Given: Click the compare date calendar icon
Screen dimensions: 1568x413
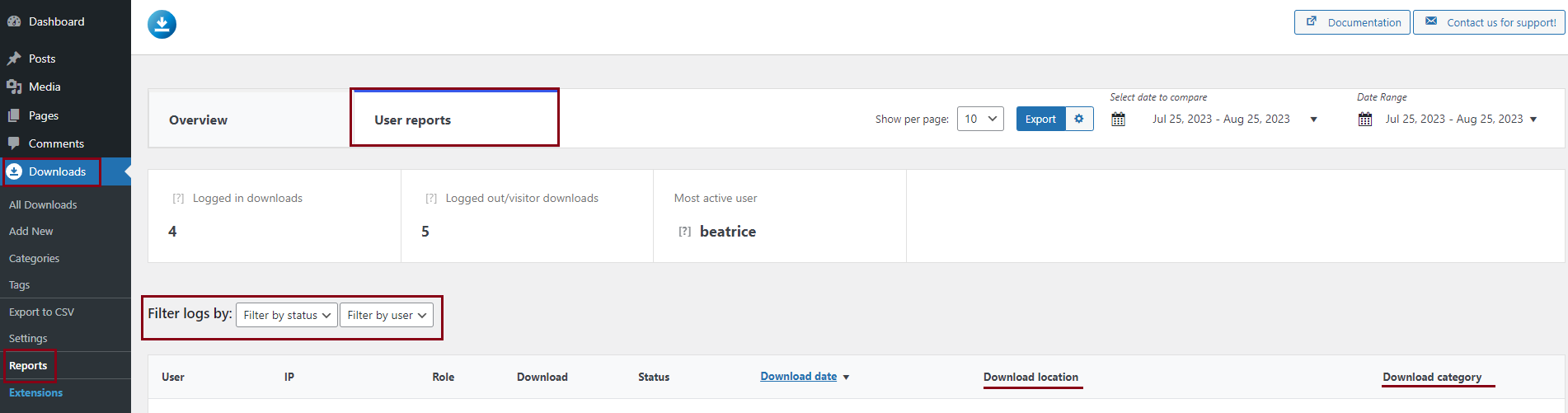Looking at the screenshot, I should click(x=1118, y=120).
